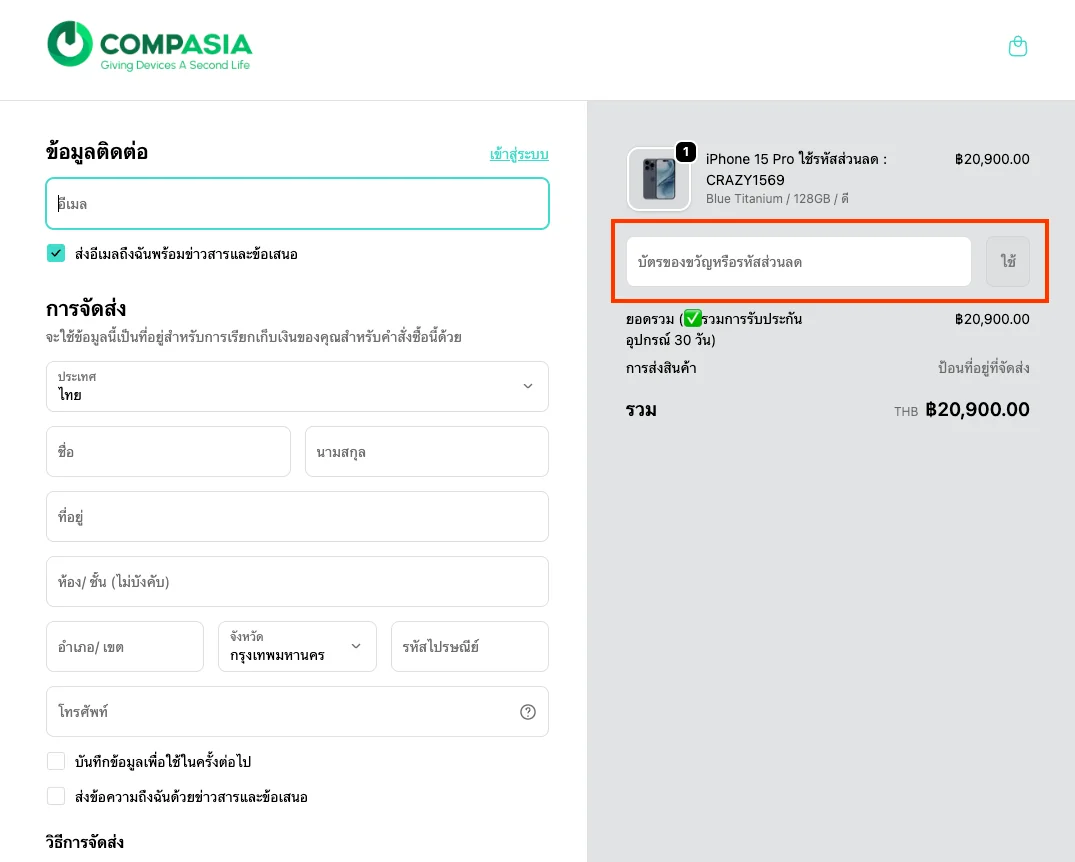Click the นามสกุล last name field
This screenshot has height=862, width=1075.
point(426,451)
